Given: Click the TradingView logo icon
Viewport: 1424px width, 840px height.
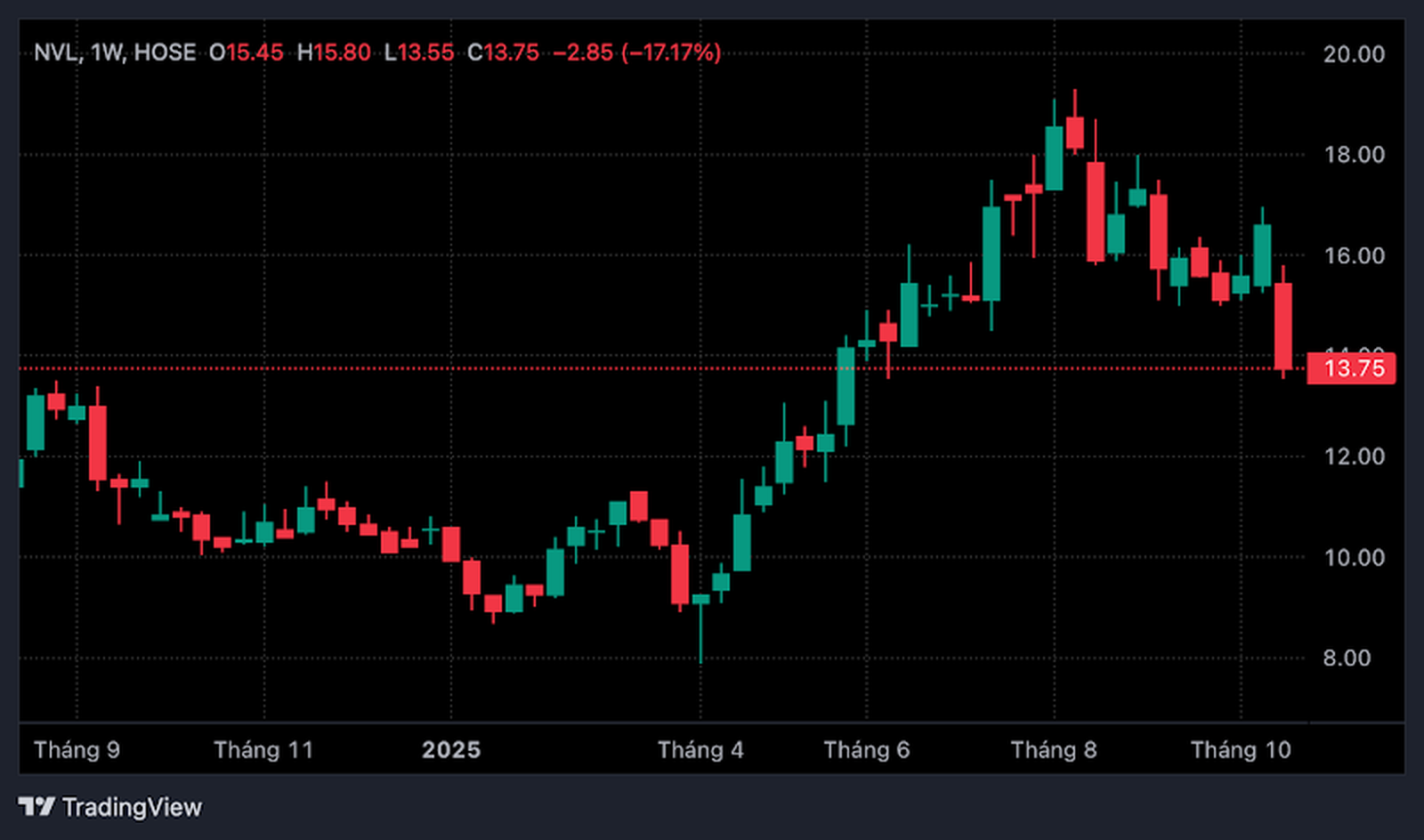Looking at the screenshot, I should click(x=36, y=806).
